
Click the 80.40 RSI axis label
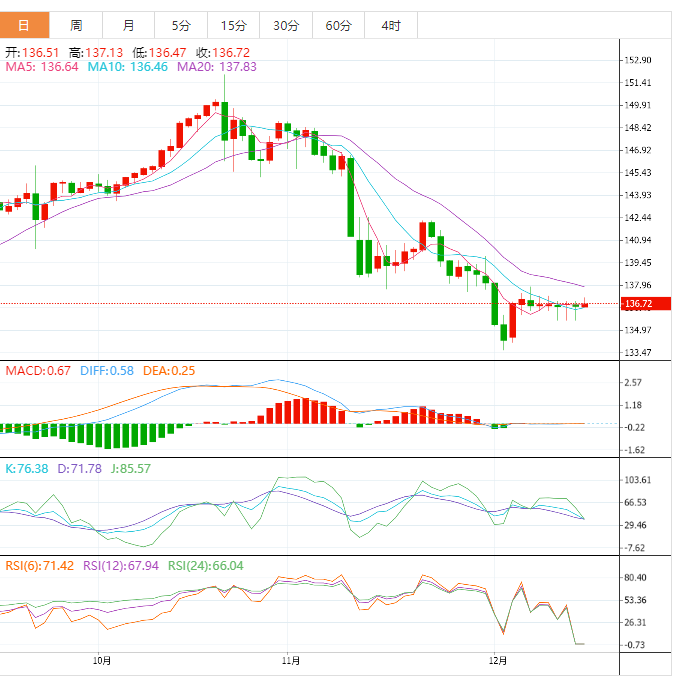click(x=636, y=578)
